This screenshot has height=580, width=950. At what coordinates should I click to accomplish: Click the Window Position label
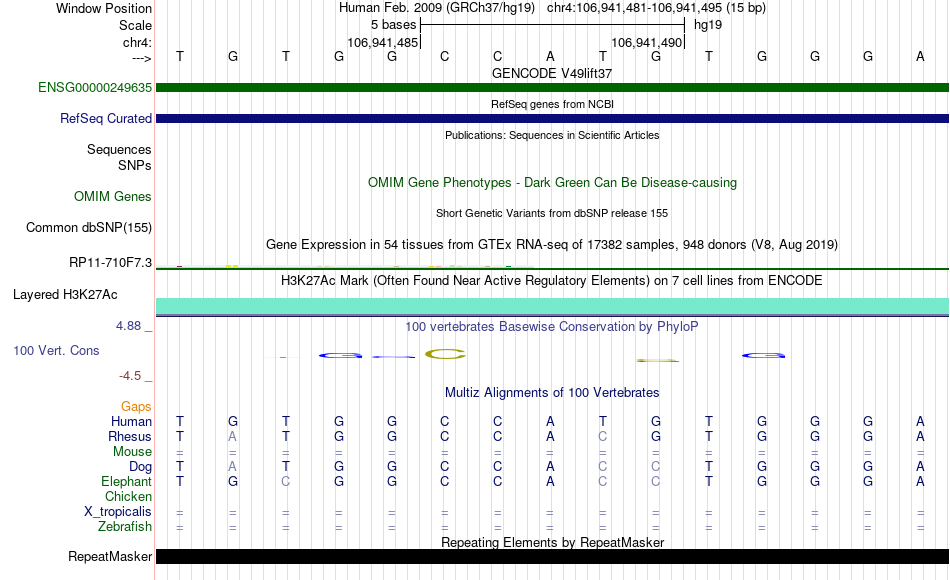point(104,8)
